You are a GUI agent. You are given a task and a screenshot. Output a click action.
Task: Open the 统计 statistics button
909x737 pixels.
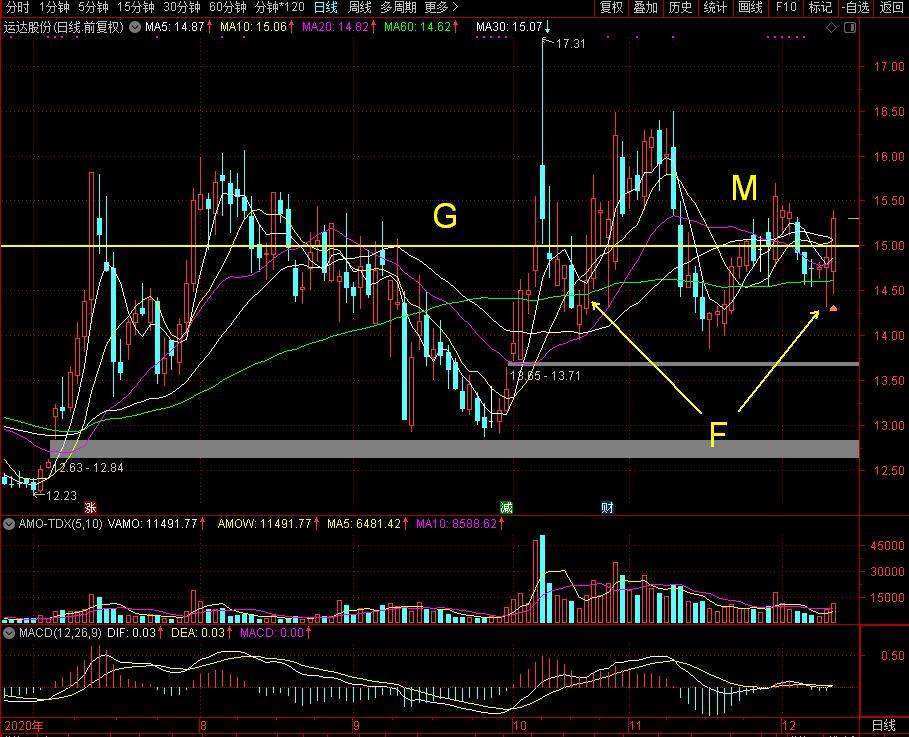click(x=715, y=8)
